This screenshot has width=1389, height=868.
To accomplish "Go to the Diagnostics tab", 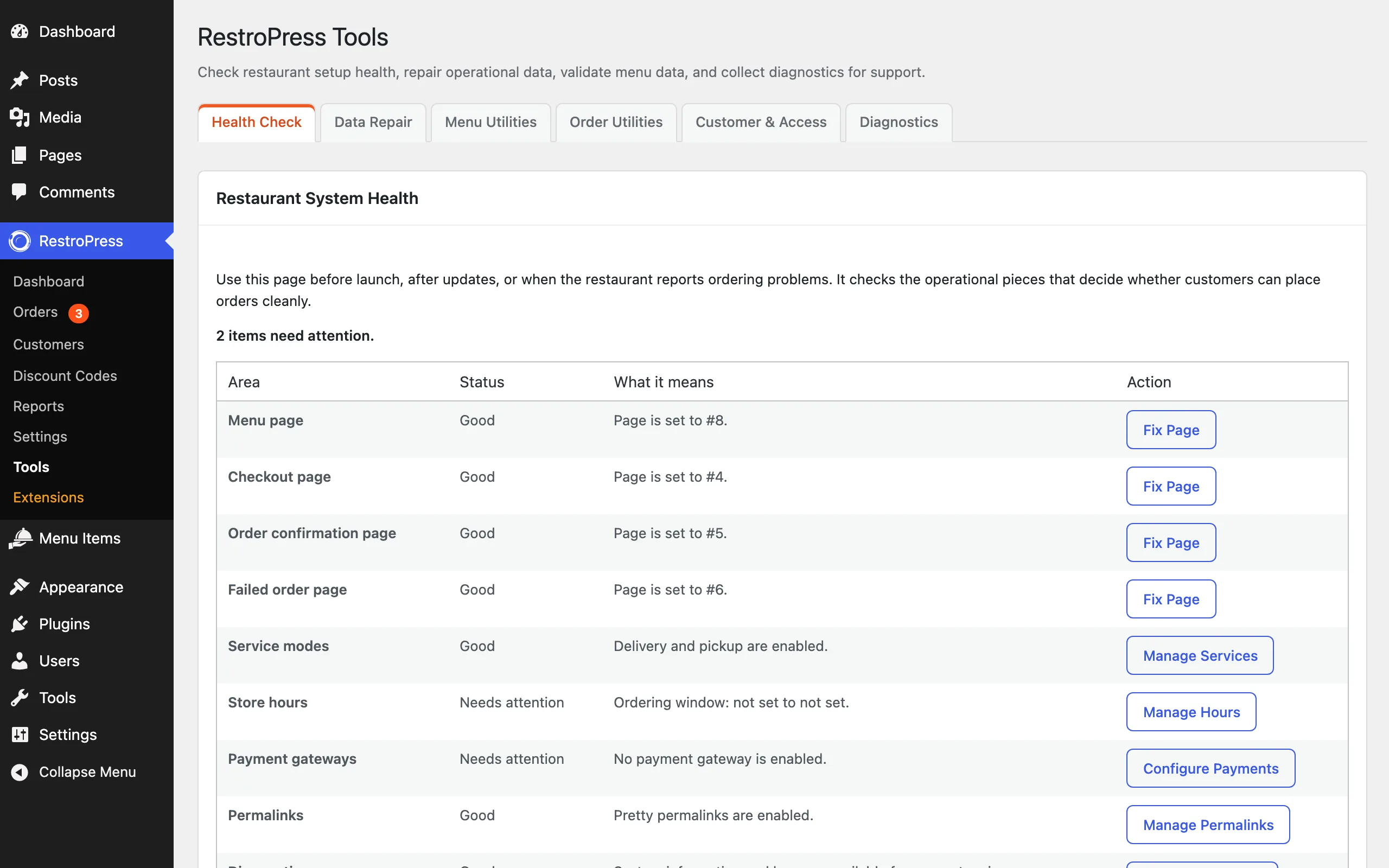I will click(x=899, y=122).
